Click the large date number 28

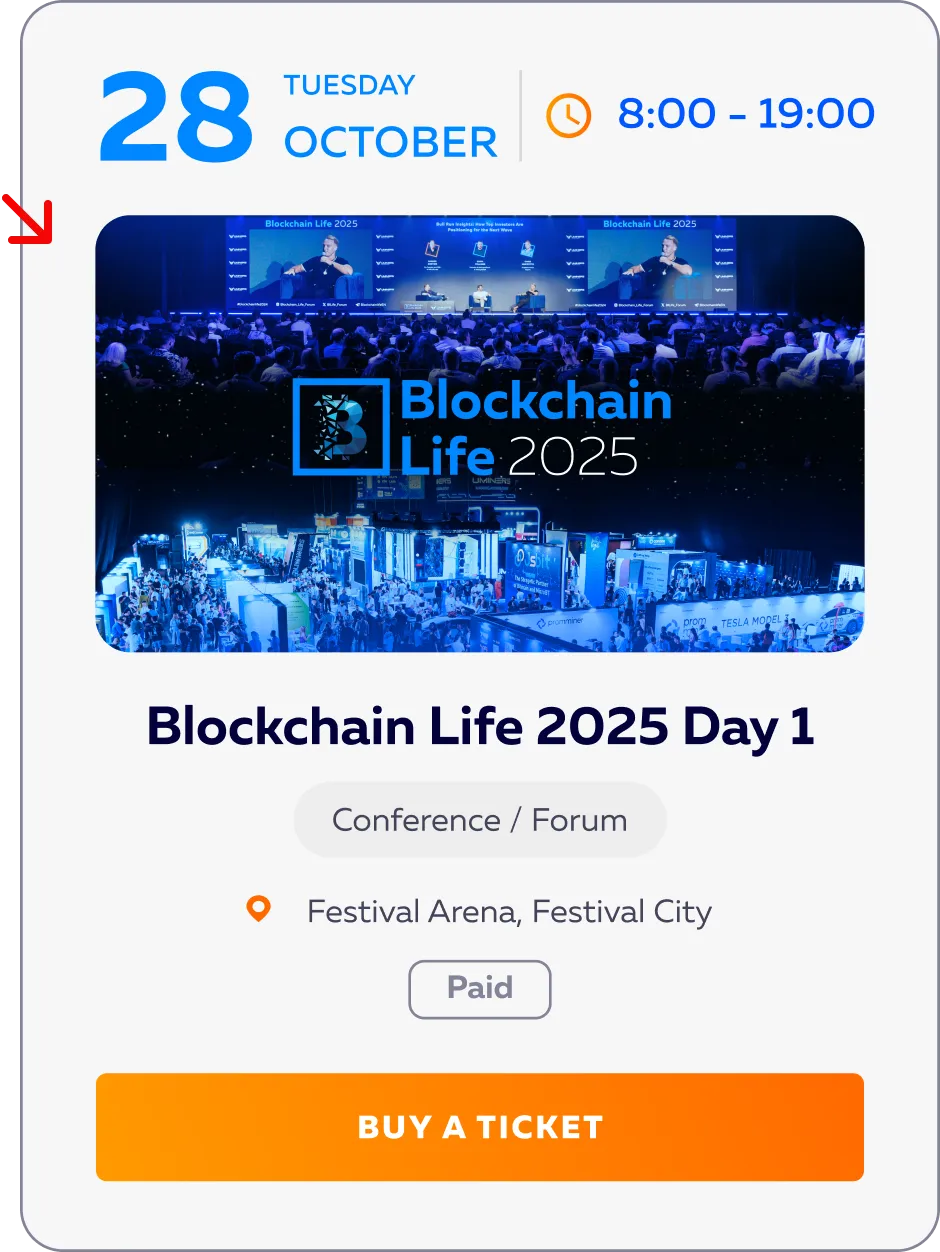(x=176, y=119)
